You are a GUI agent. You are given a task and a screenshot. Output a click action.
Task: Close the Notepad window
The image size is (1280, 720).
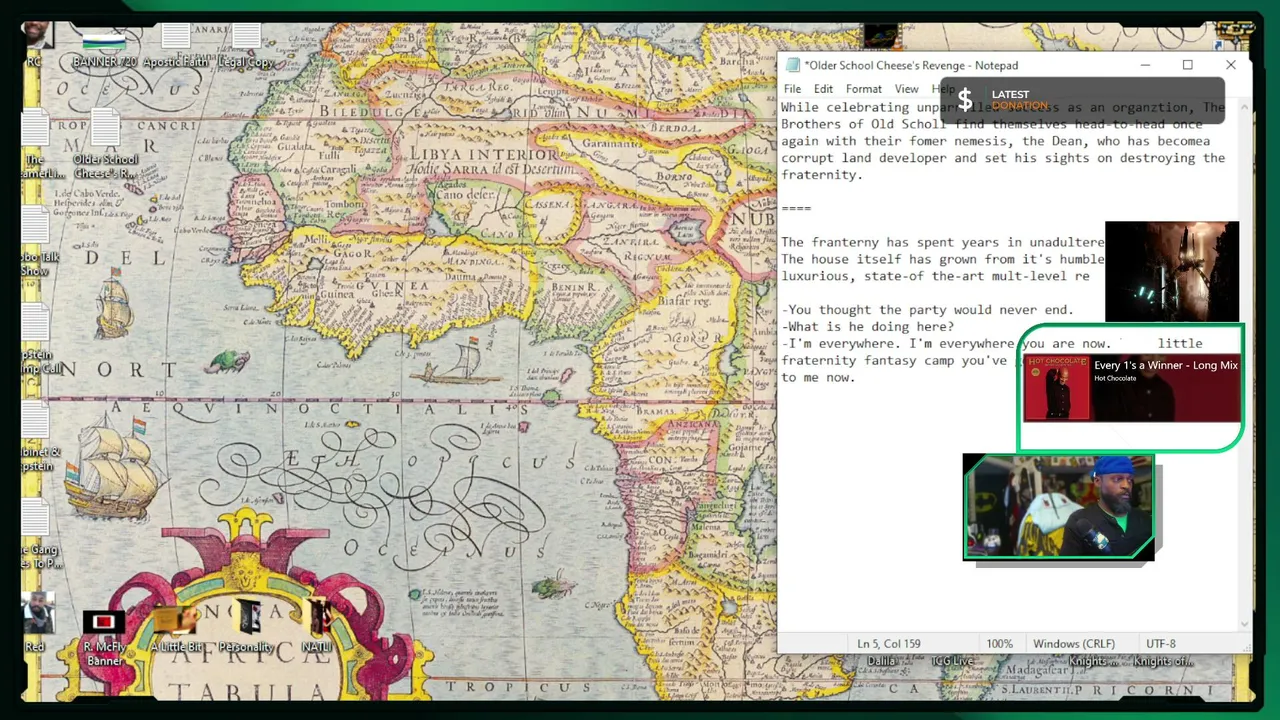point(1231,66)
